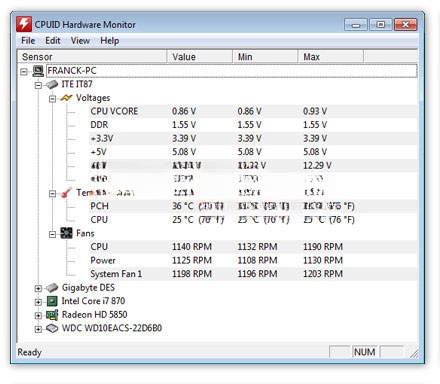Viewport: 440px width, 384px height.
Task: Click the NUM status bar indicator
Action: click(365, 352)
